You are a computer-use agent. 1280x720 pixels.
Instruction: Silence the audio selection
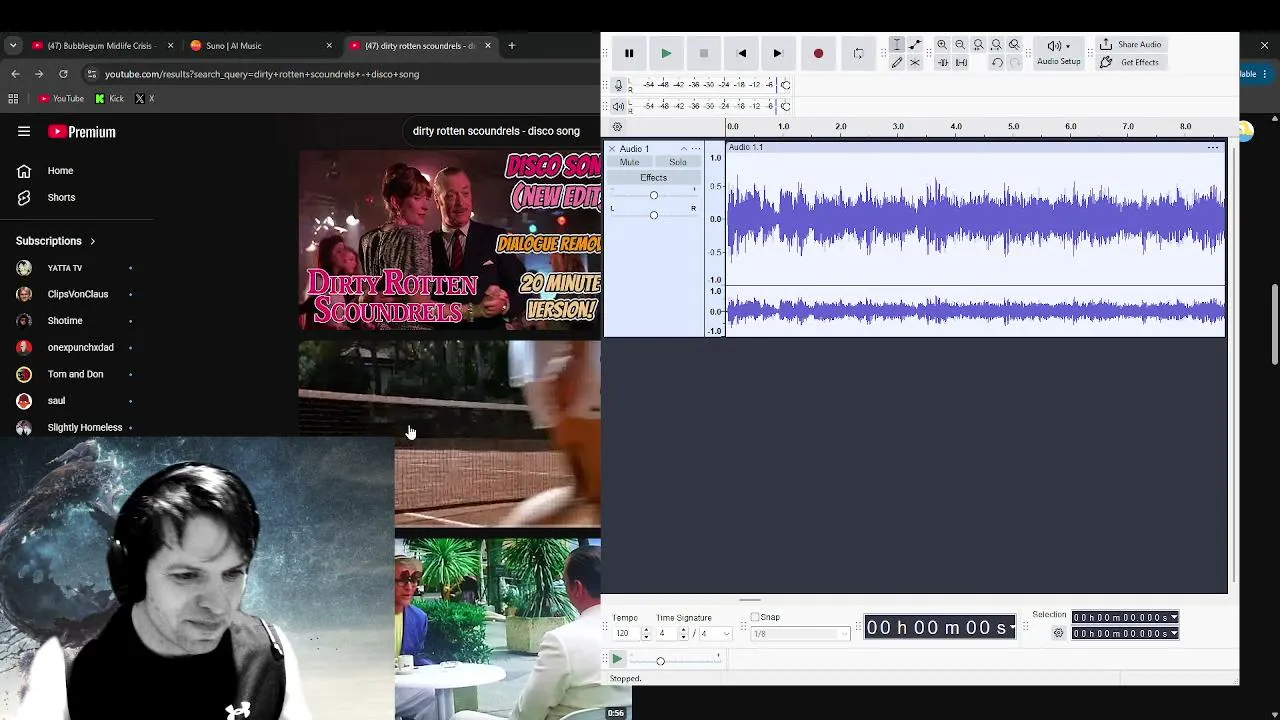[961, 63]
